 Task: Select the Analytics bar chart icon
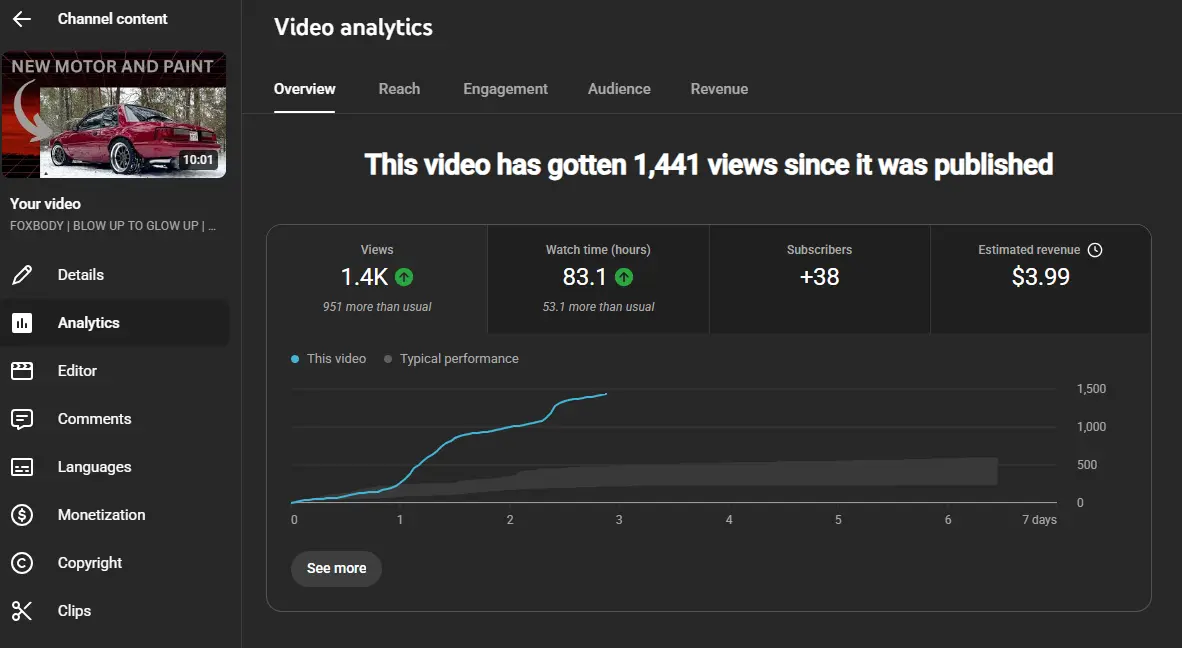click(22, 322)
